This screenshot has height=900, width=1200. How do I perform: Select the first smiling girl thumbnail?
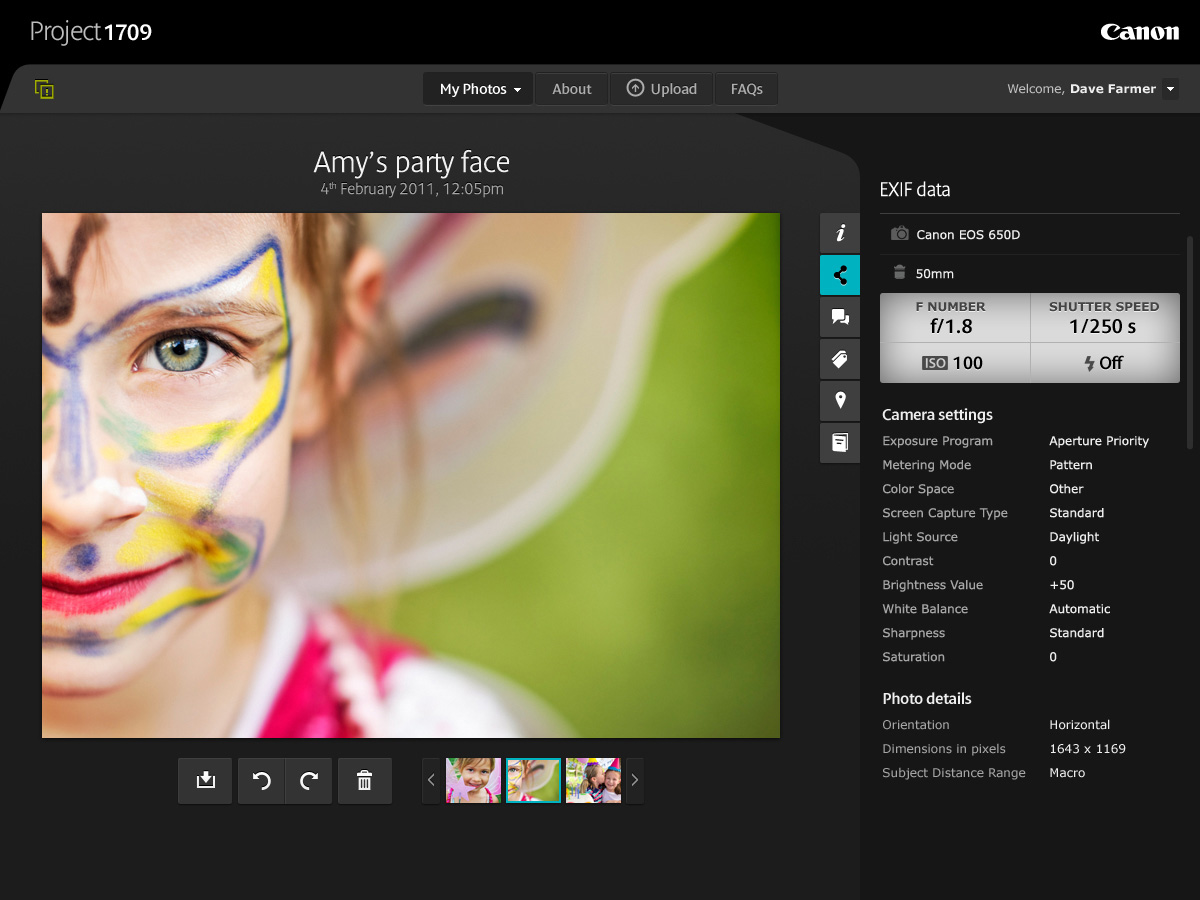point(473,780)
